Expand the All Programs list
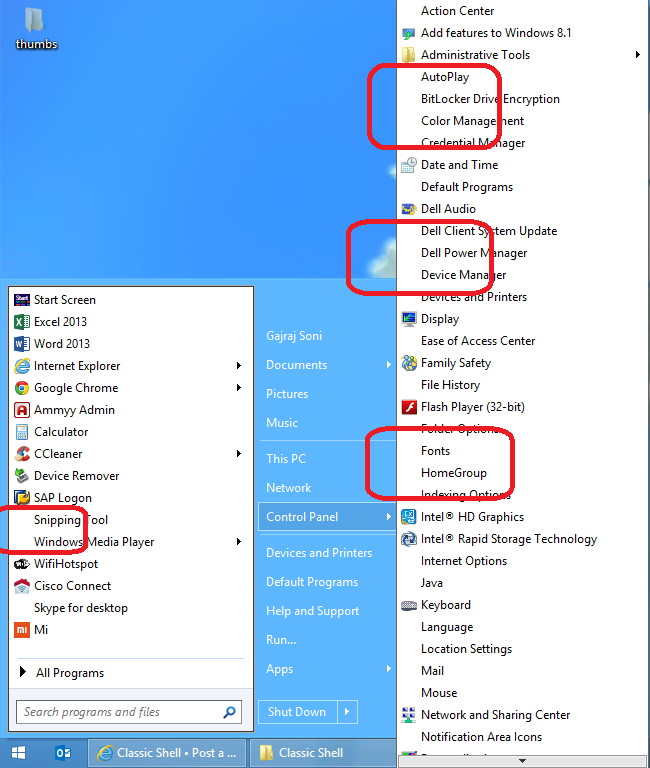The width and height of the screenshot is (650, 768). coord(69,673)
